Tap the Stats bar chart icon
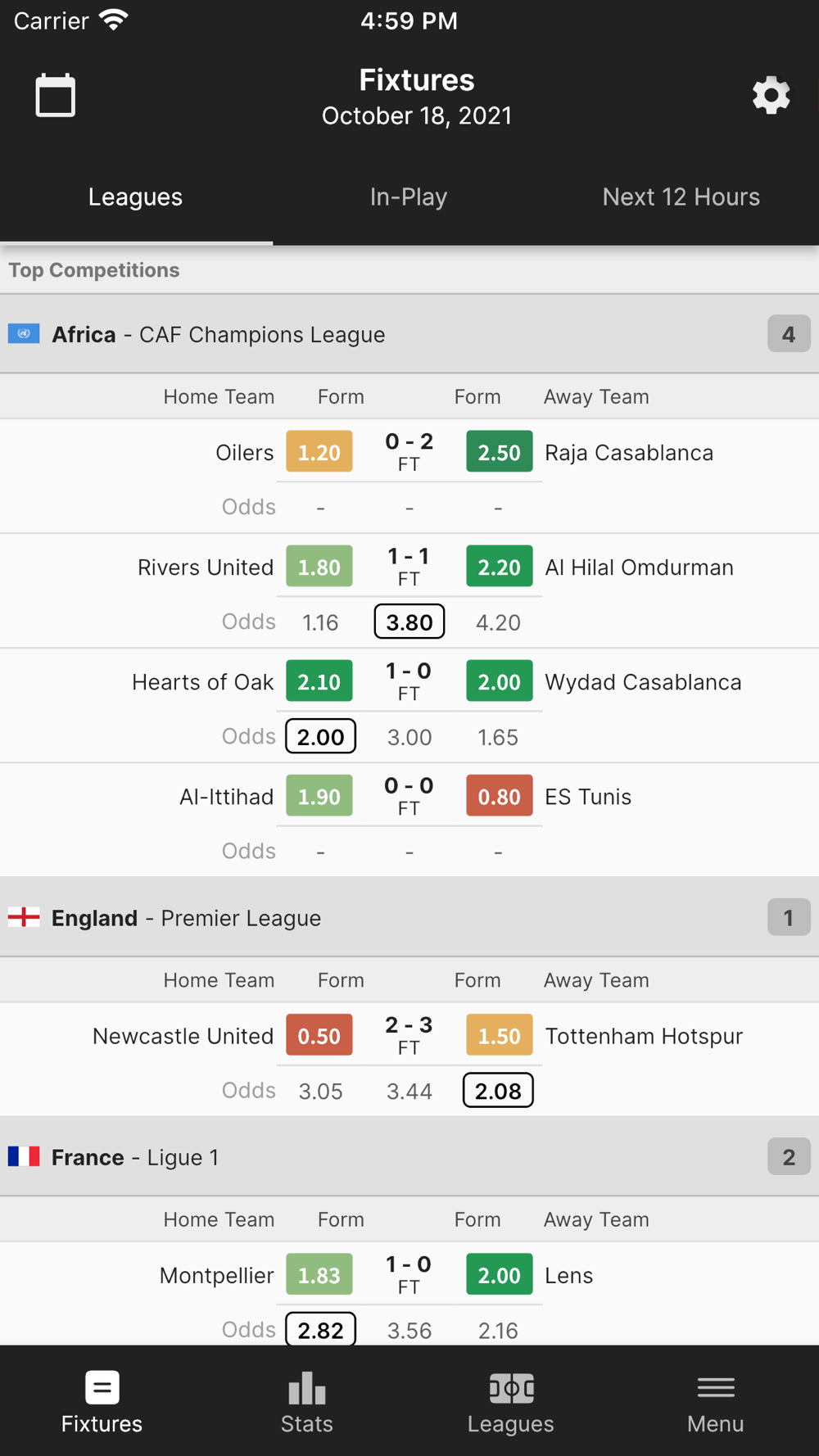819x1456 pixels. 306,1388
